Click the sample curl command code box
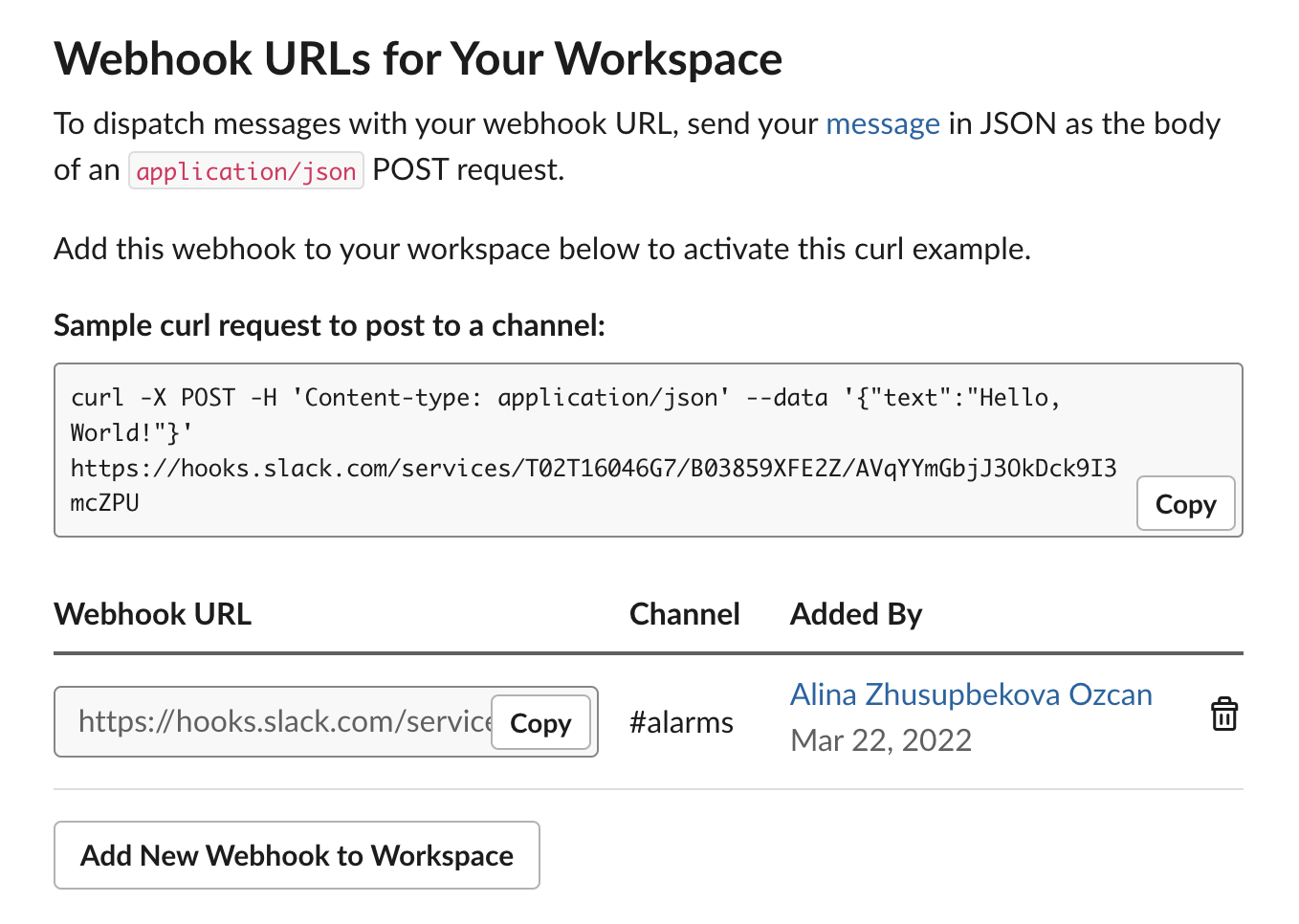Image resolution: width=1299 pixels, height=924 pixels. (x=649, y=450)
